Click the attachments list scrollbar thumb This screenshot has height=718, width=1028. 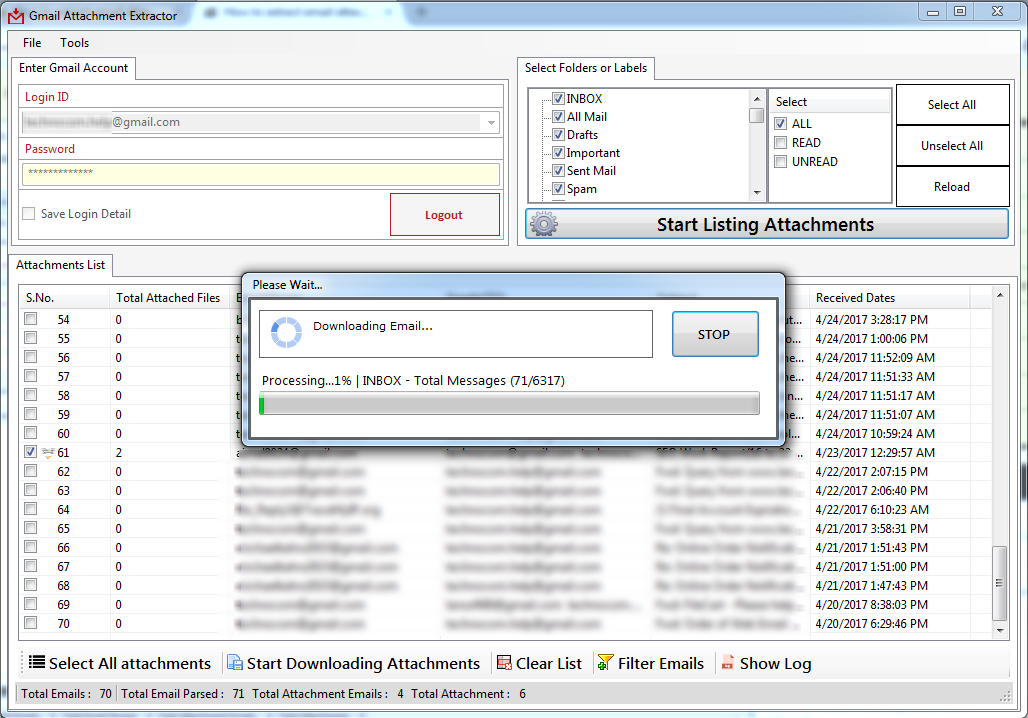point(1000,583)
